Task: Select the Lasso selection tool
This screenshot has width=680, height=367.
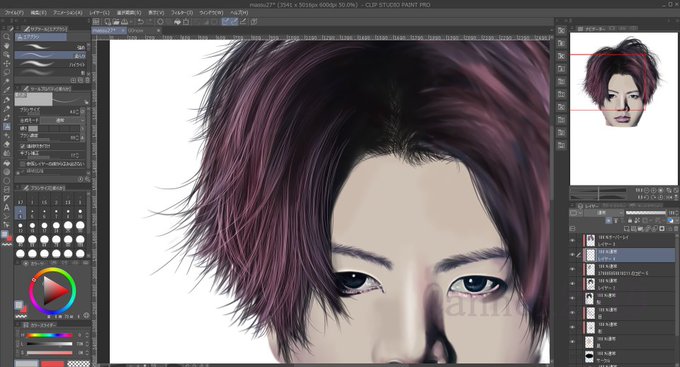Action: tap(7, 72)
